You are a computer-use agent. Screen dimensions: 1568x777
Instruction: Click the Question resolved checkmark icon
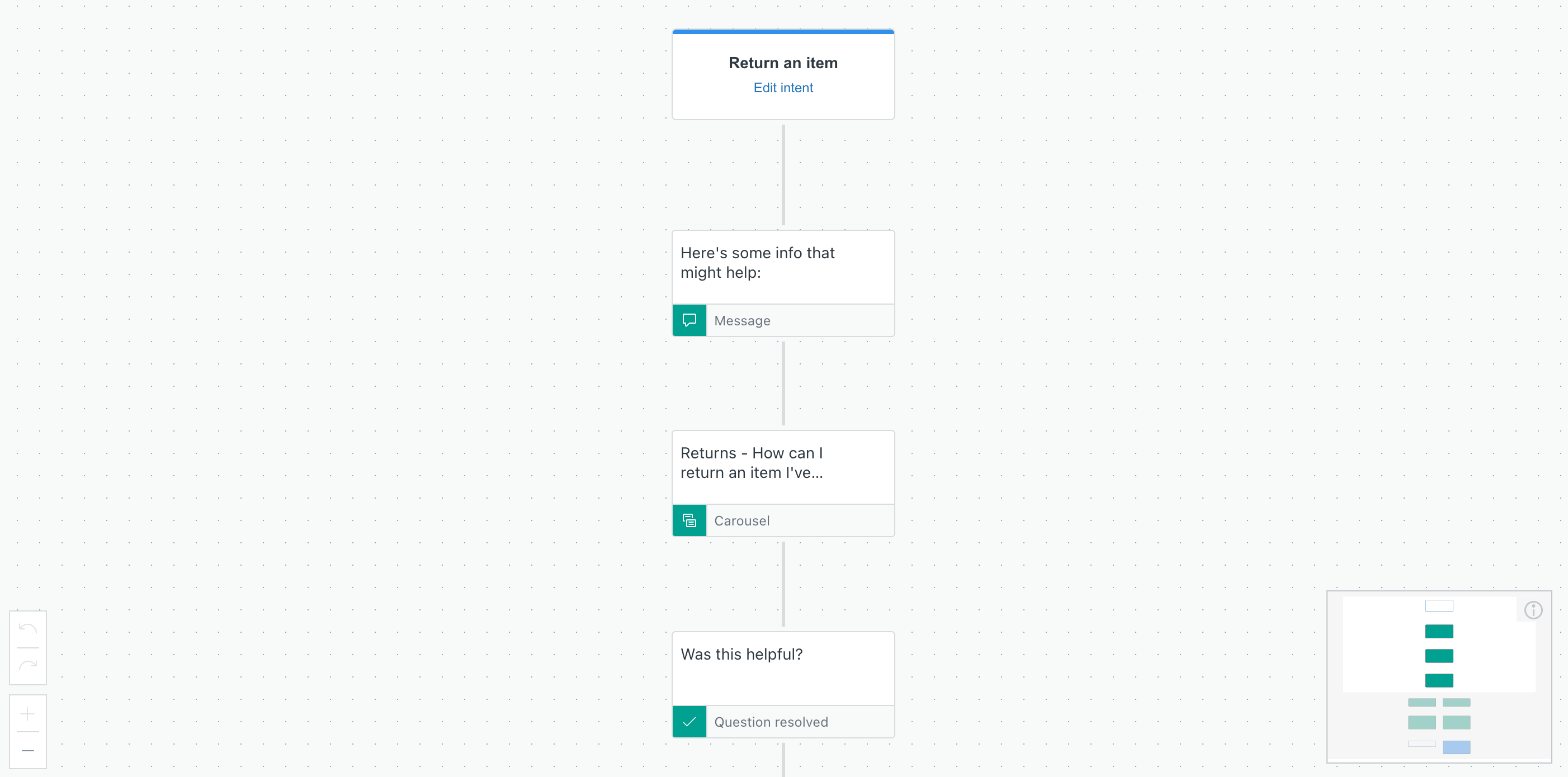click(688, 722)
